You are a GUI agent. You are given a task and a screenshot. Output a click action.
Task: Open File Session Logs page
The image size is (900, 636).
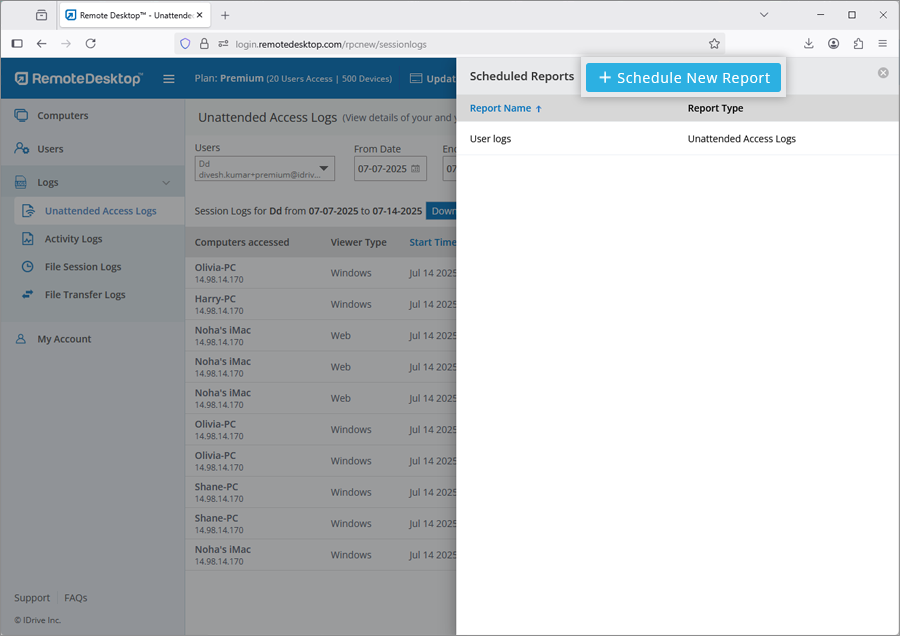82,267
